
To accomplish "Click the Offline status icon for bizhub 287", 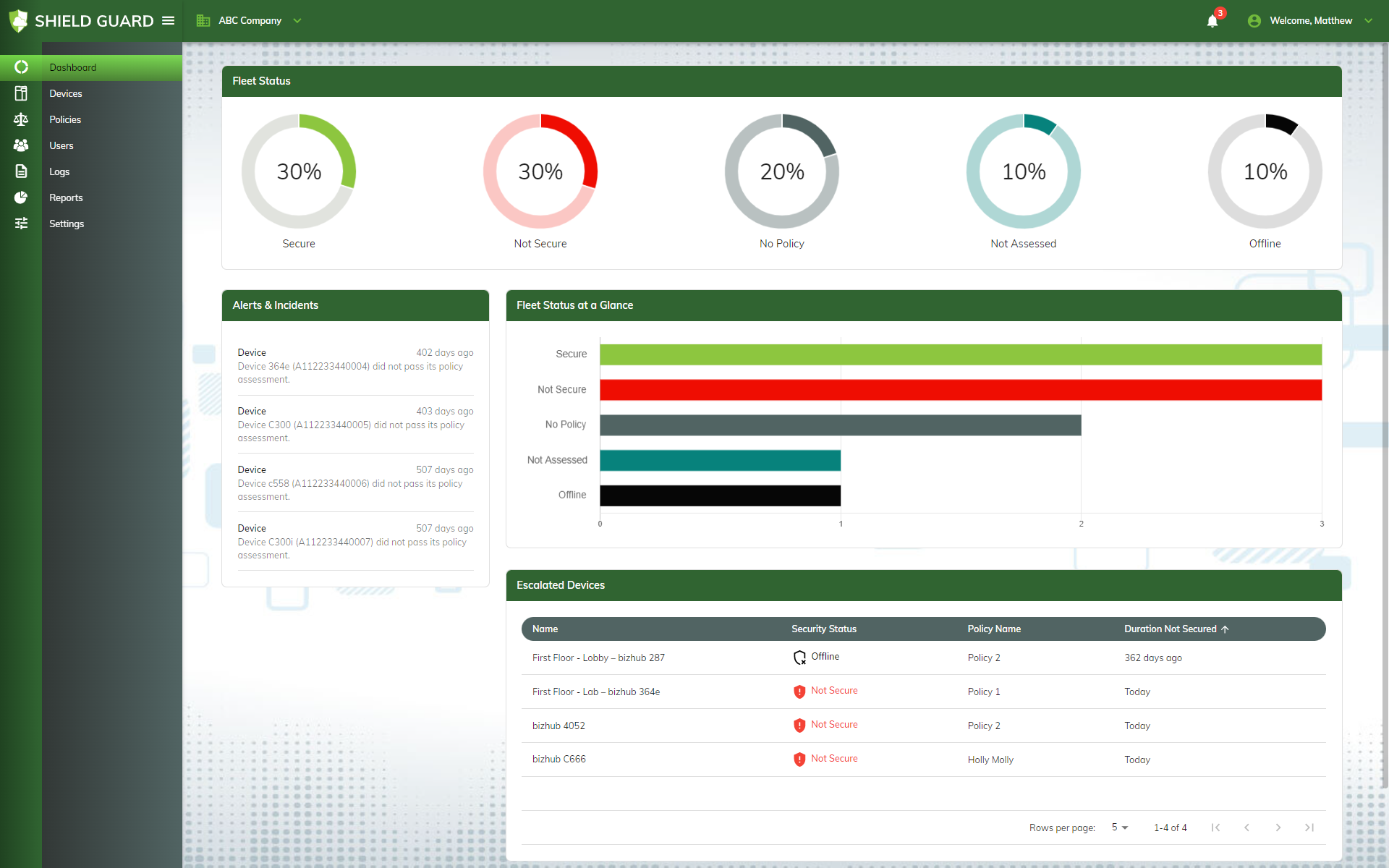I will click(x=799, y=658).
